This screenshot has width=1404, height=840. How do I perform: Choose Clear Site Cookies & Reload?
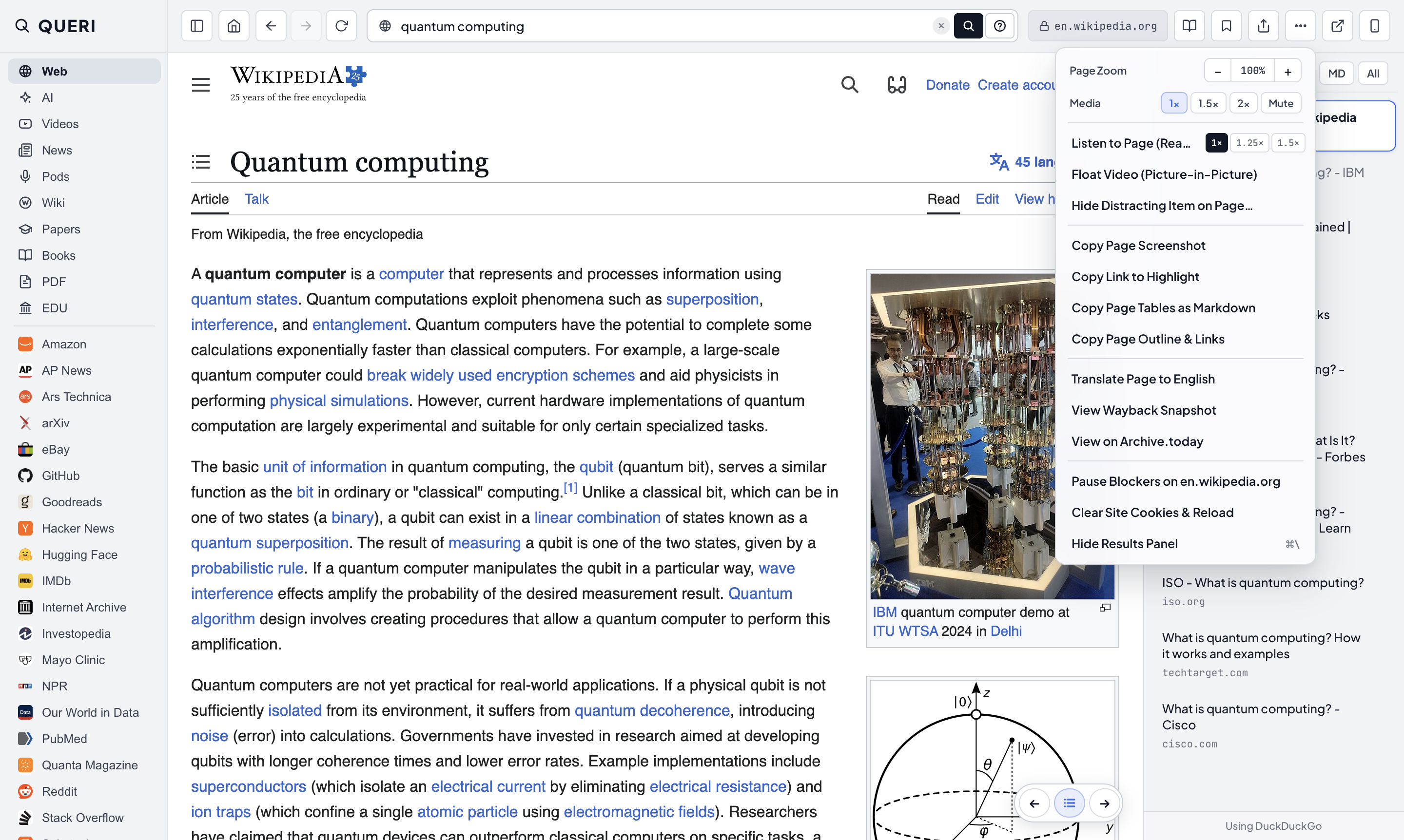1185,513
